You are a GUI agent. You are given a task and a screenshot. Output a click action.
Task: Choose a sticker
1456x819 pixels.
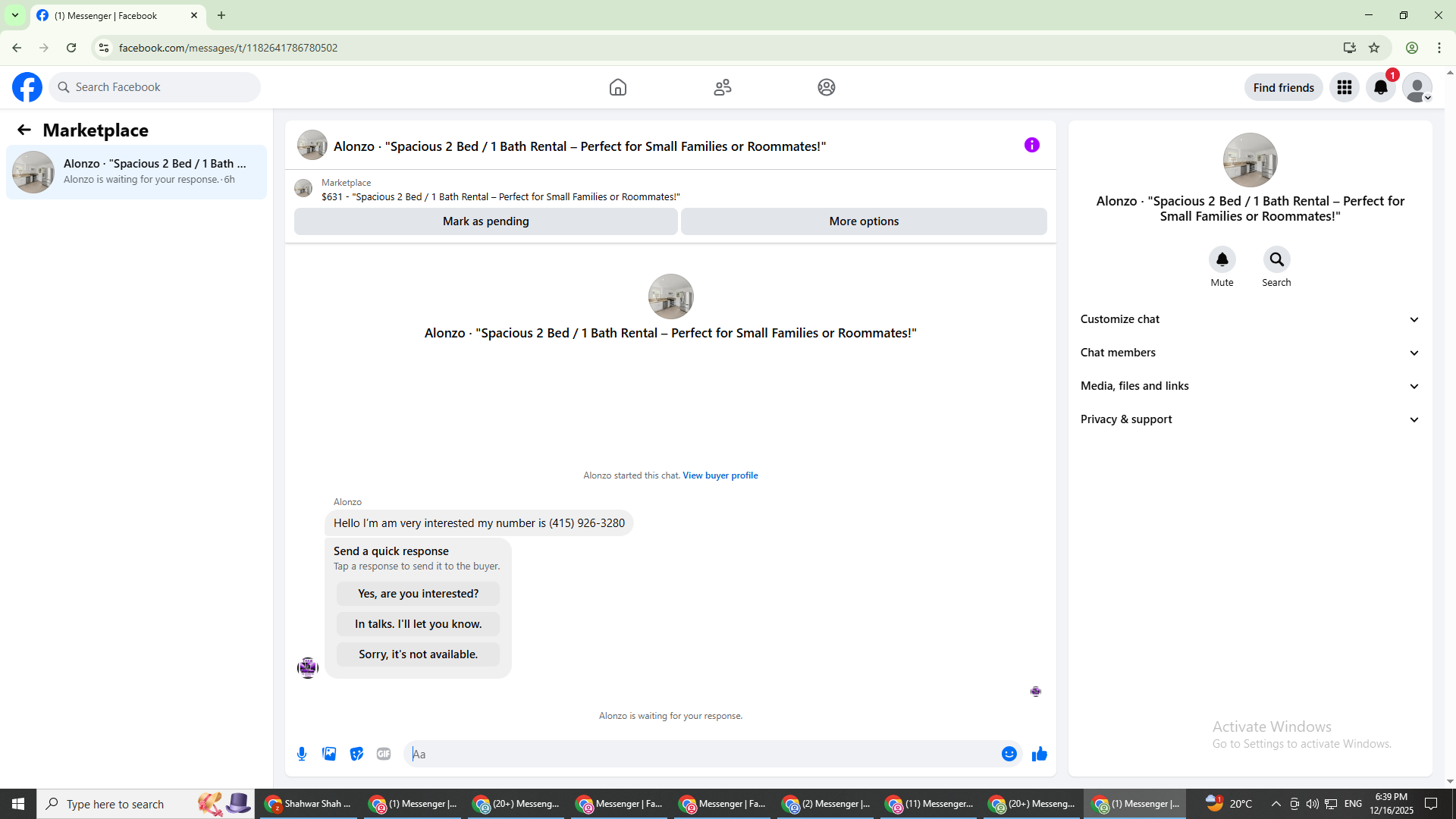click(356, 754)
